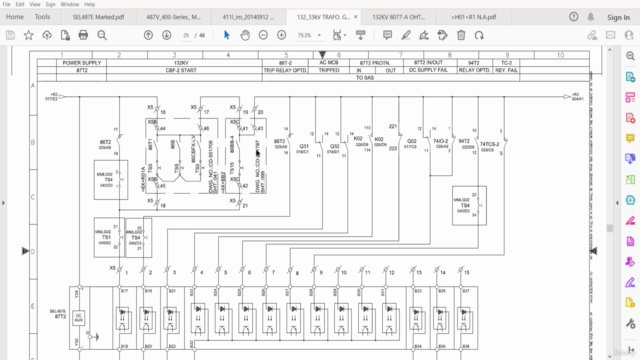This screenshot has width=640, height=360.
Task: Click the scroll up arrow
Action: tap(610, 50)
